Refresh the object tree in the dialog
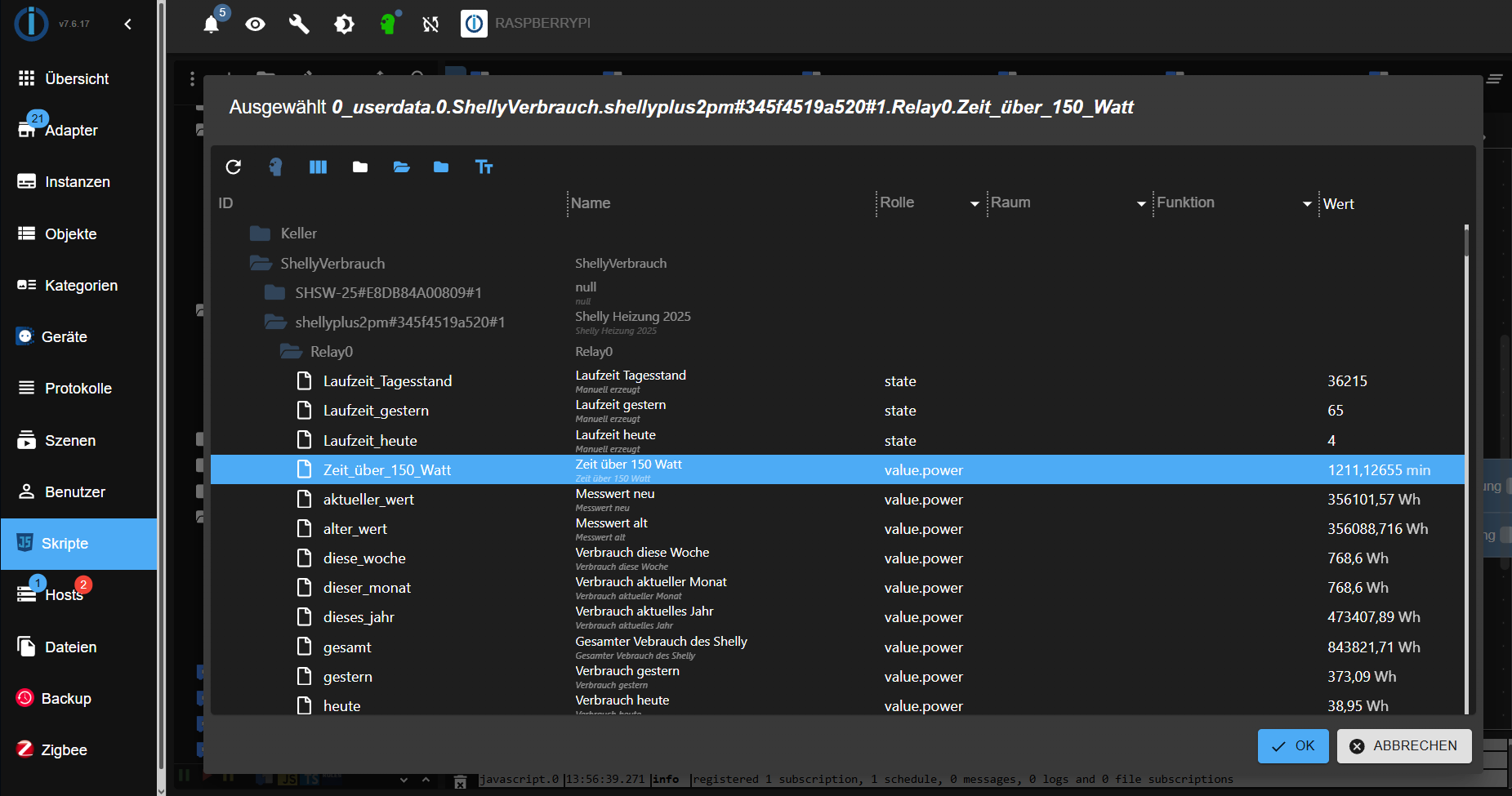 point(234,167)
